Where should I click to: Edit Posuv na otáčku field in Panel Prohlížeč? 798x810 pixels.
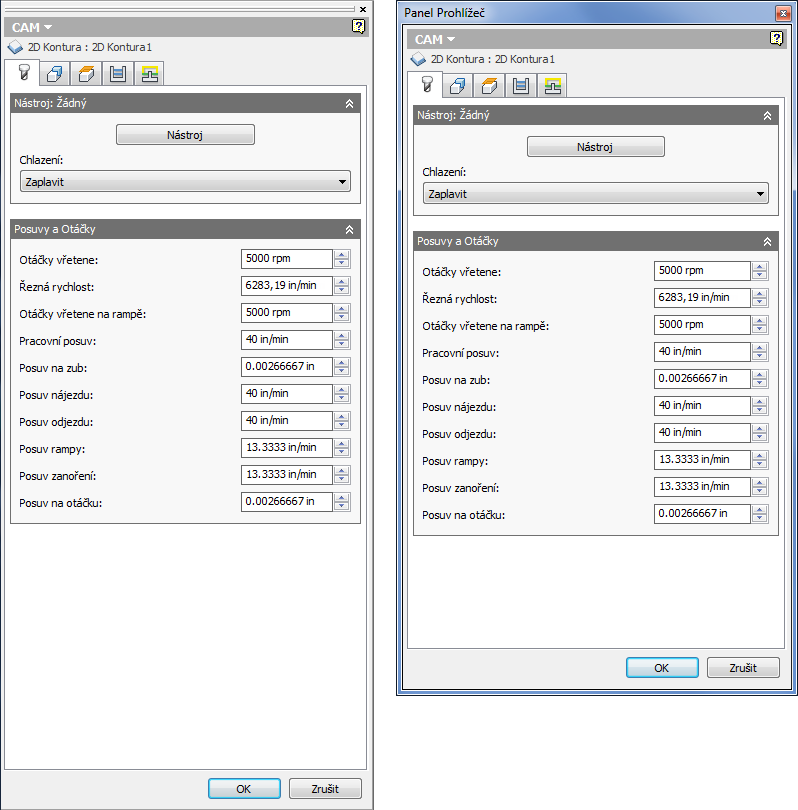[702, 513]
